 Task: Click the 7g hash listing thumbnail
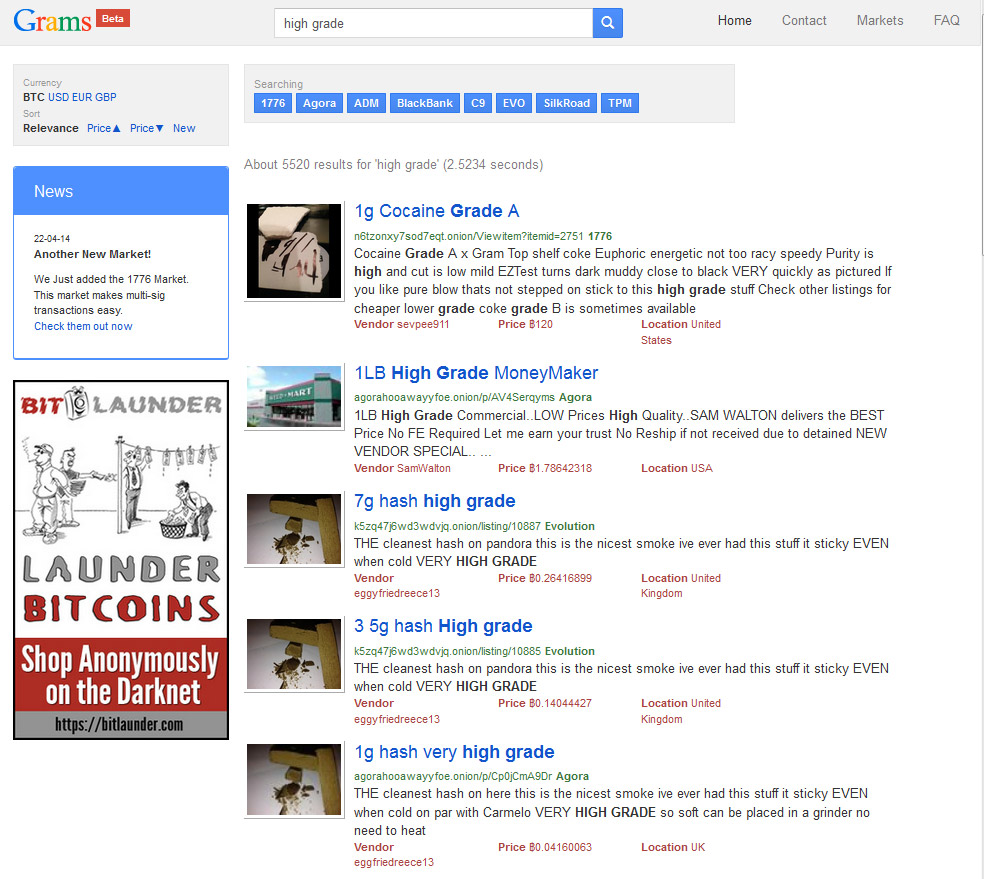(294, 529)
